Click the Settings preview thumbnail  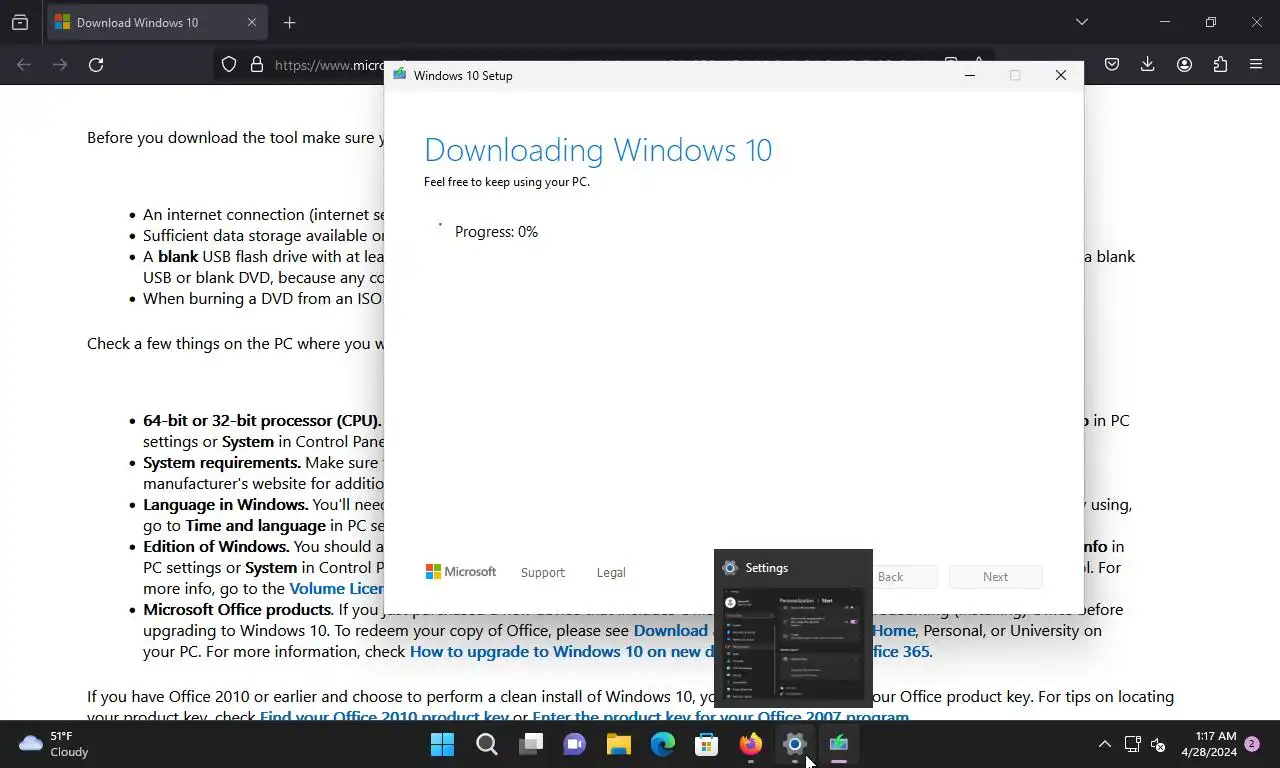(x=793, y=644)
